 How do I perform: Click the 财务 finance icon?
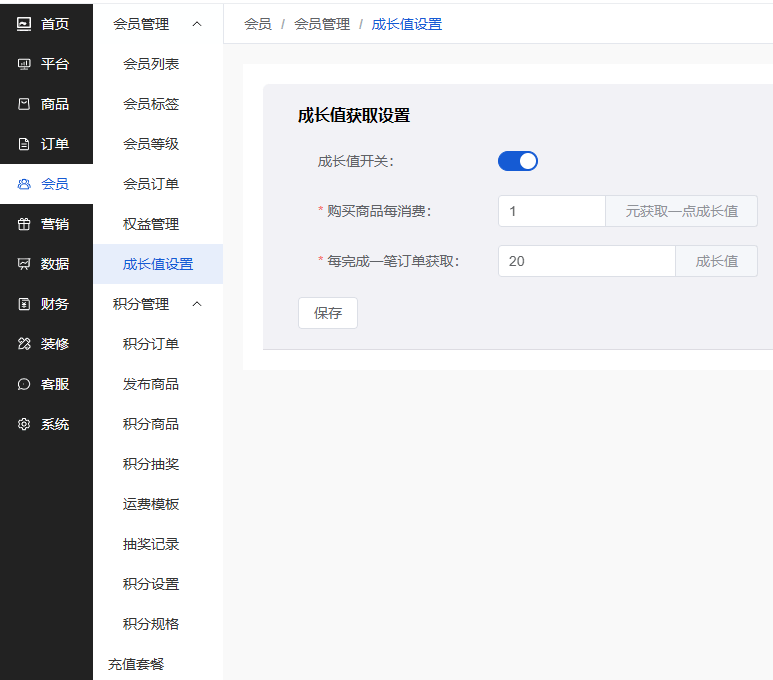point(24,304)
